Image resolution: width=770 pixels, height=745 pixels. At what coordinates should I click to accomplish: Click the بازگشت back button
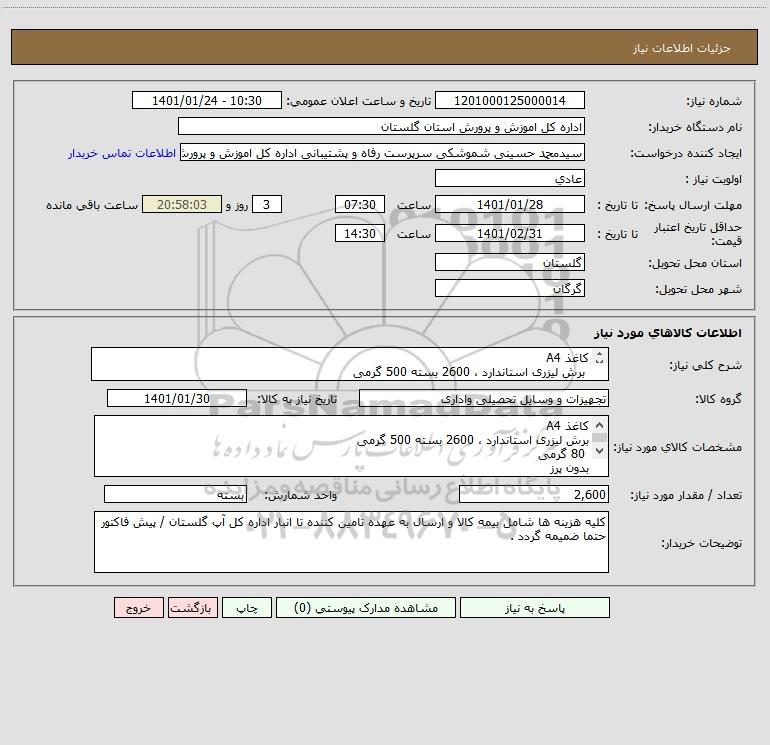[x=192, y=608]
